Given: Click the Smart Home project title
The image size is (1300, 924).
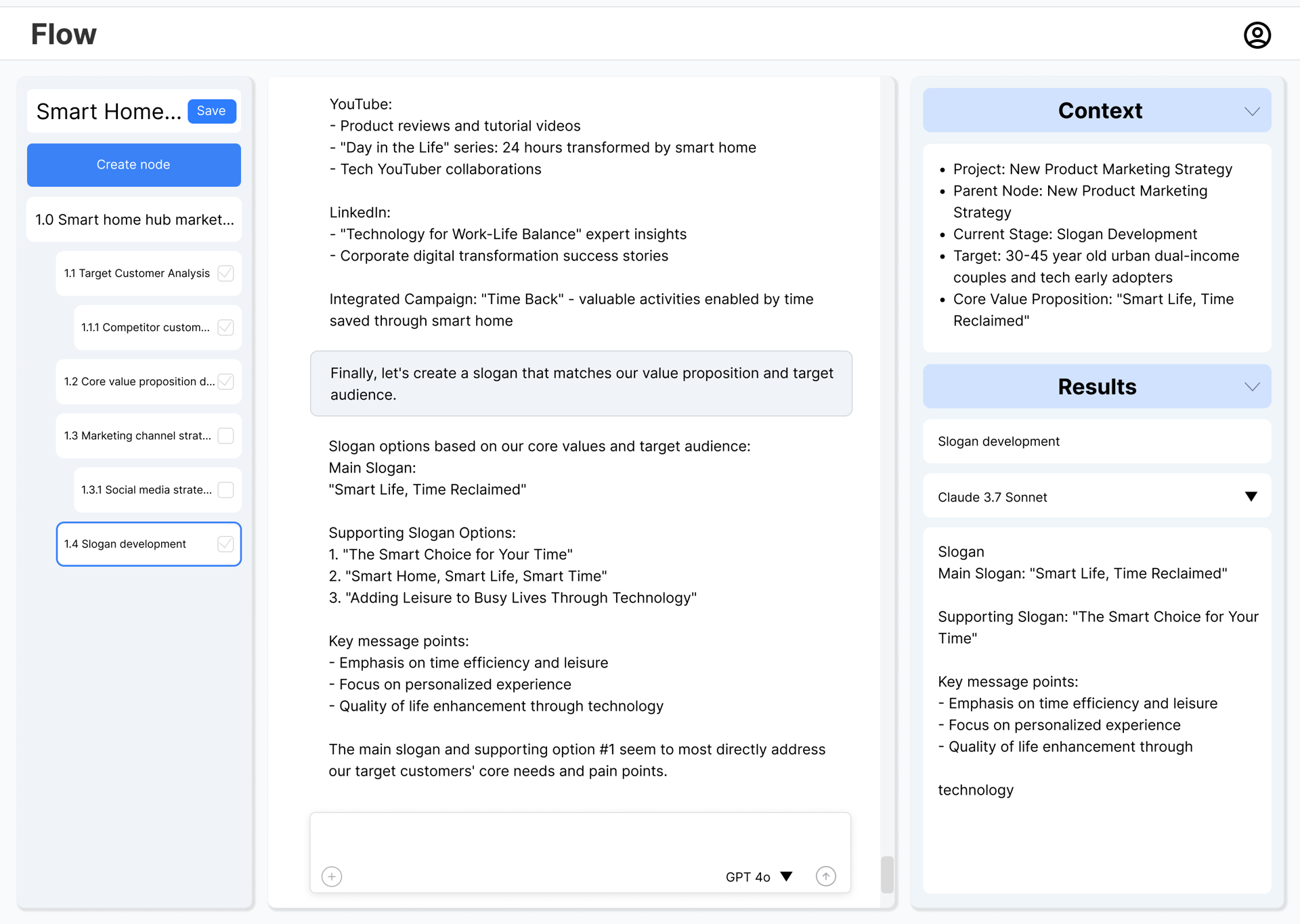Looking at the screenshot, I should click(109, 112).
